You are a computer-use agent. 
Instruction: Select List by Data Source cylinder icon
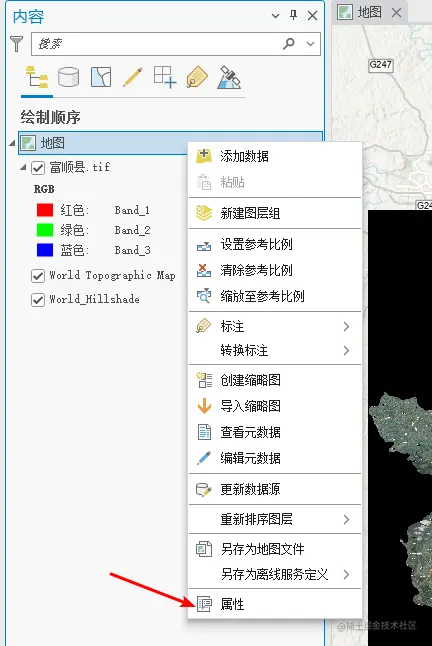(x=68, y=77)
